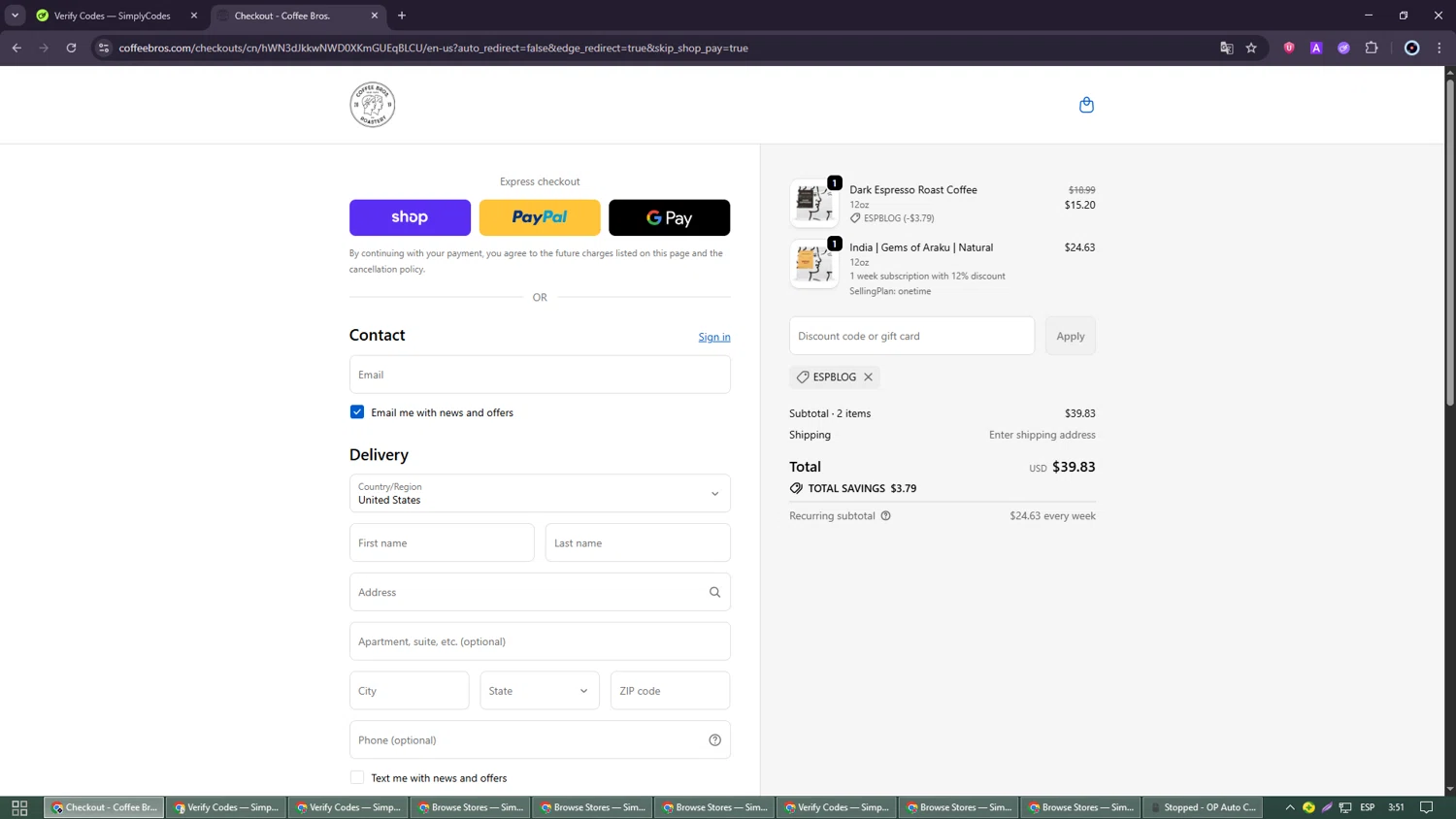1456x819 pixels.
Task: Click the purple A extension icon
Action: (1316, 48)
